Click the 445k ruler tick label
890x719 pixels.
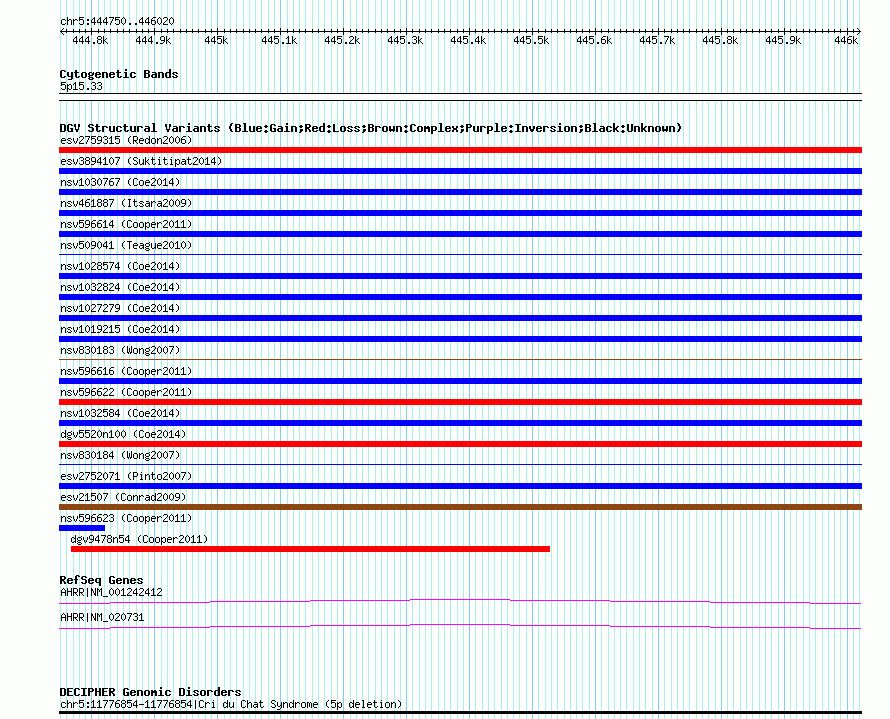pos(216,40)
